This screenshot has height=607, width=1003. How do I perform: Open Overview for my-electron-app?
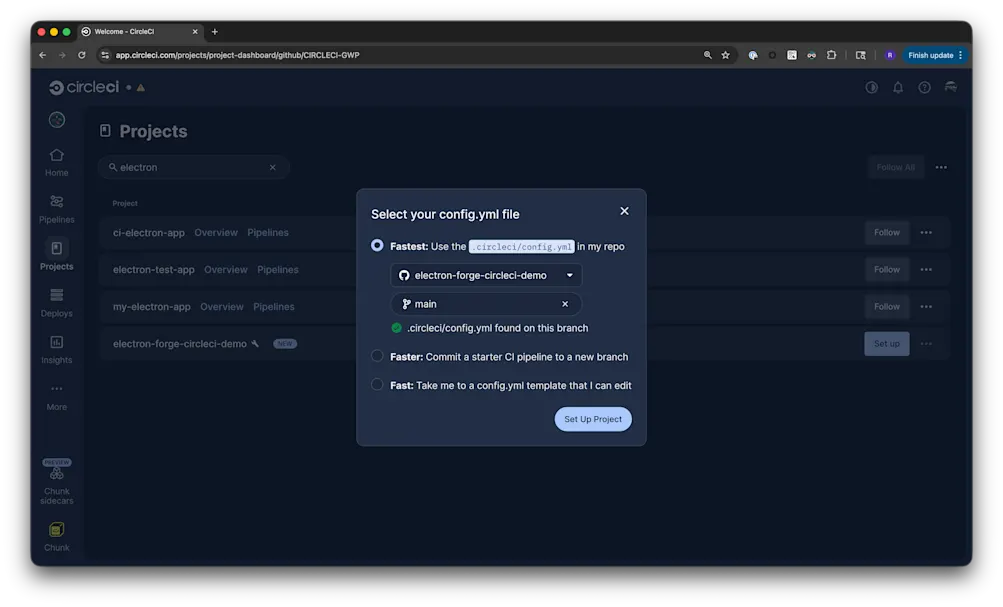tap(222, 307)
